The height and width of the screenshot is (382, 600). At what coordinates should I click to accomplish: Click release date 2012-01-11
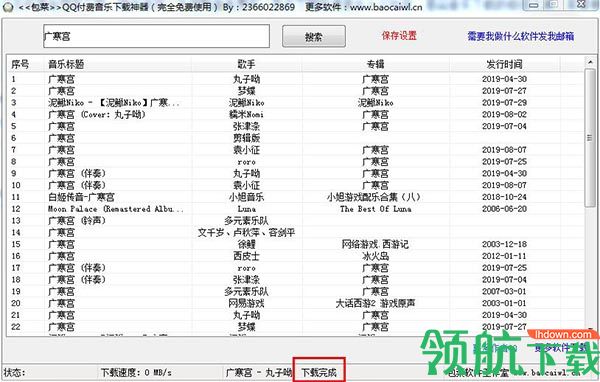[x=504, y=256]
